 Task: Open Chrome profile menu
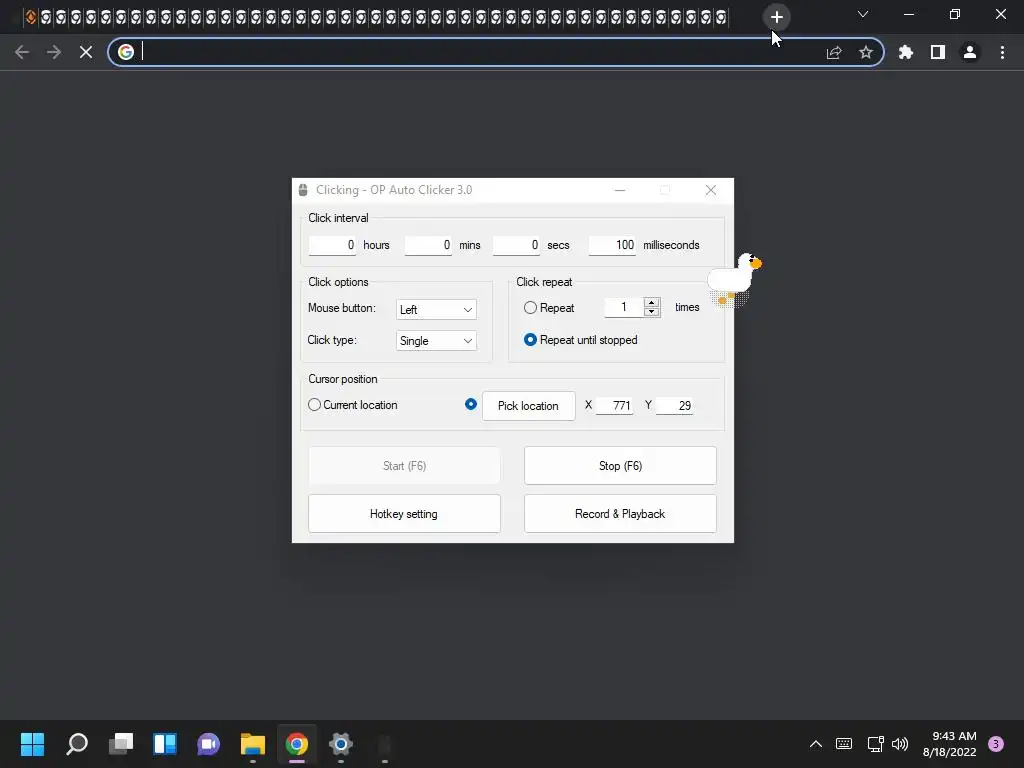pyautogui.click(x=970, y=52)
